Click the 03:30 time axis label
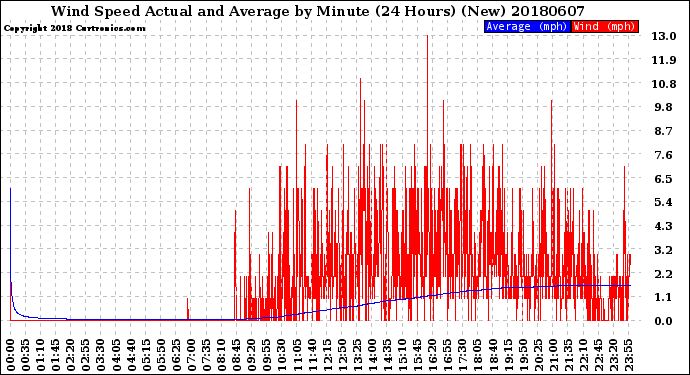This screenshot has height=375, width=690. [101, 355]
